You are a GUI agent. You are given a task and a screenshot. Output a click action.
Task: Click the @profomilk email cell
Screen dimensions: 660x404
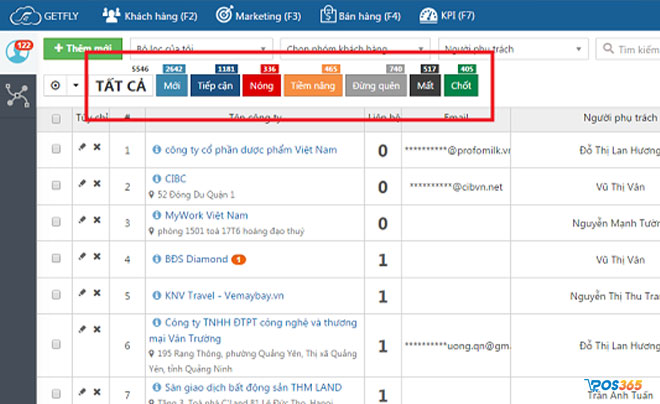(458, 150)
